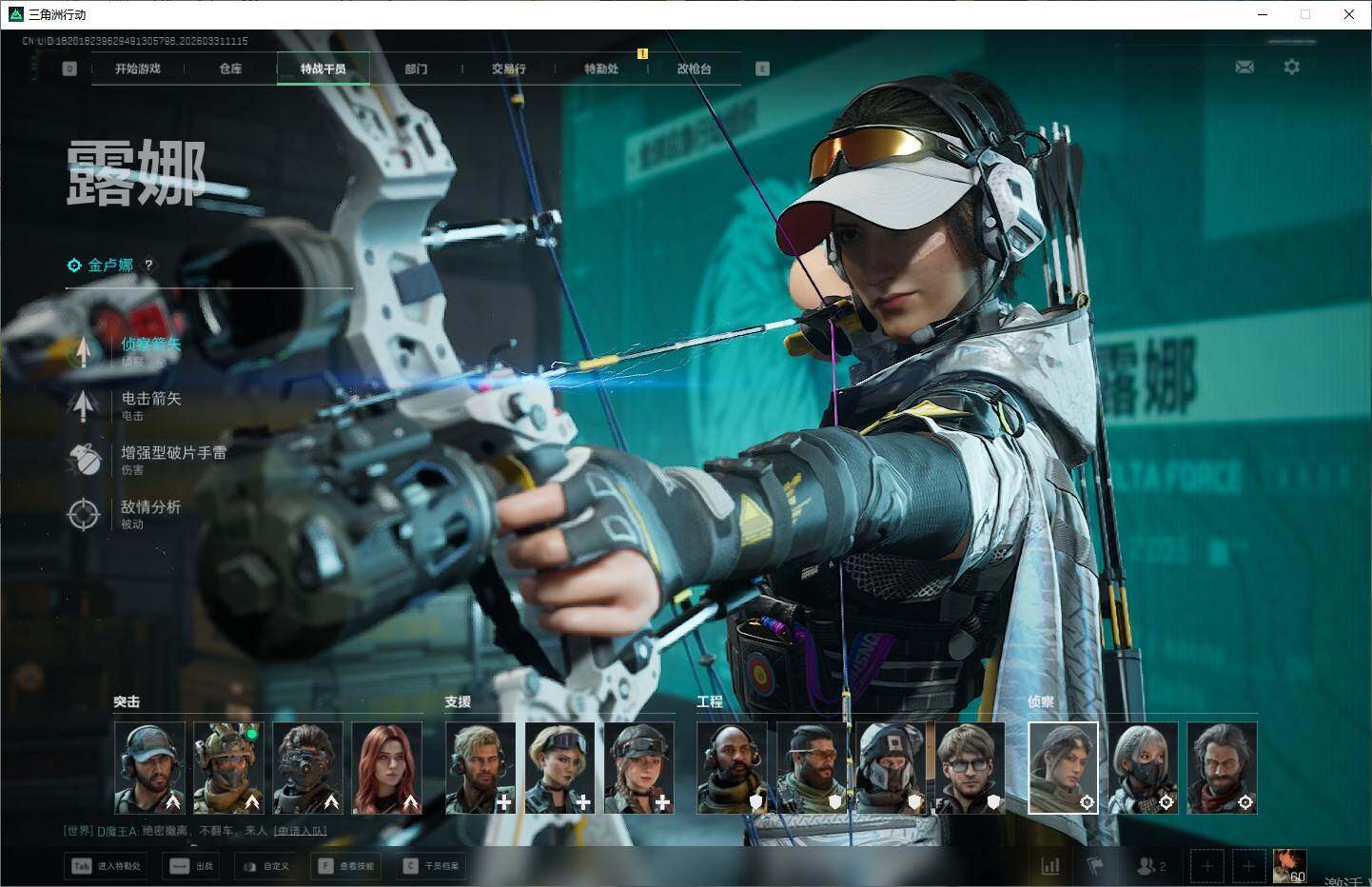Open game settings gear icon

pos(1291,67)
